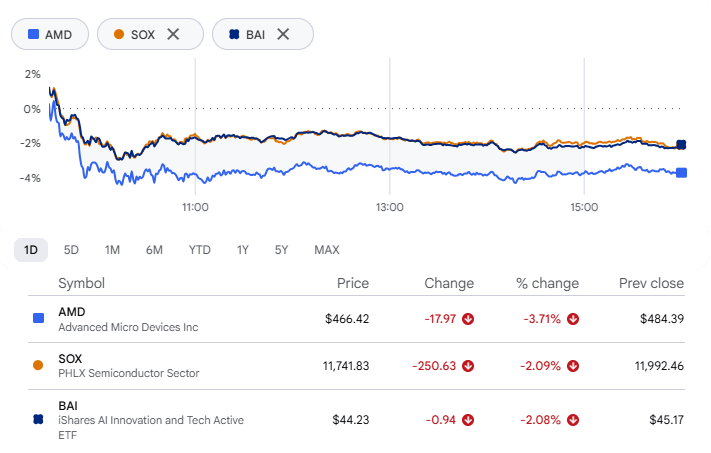
Task: Click Advanced Micro Devices Inc name
Action: point(128,327)
